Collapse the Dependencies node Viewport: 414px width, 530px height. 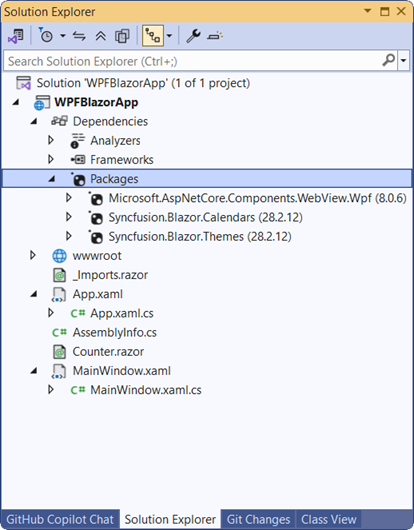click(33, 121)
